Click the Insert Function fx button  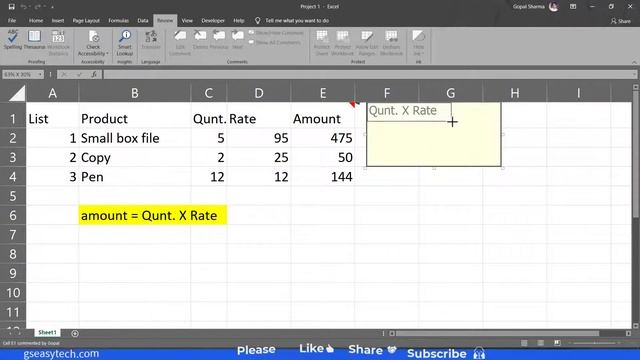pos(94,75)
